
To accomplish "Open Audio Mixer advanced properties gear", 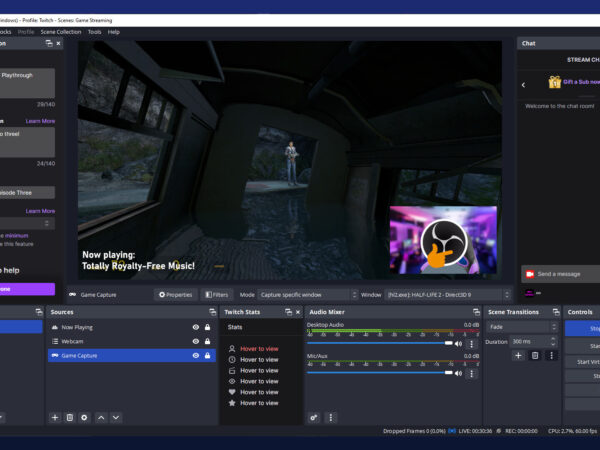I will tap(314, 417).
